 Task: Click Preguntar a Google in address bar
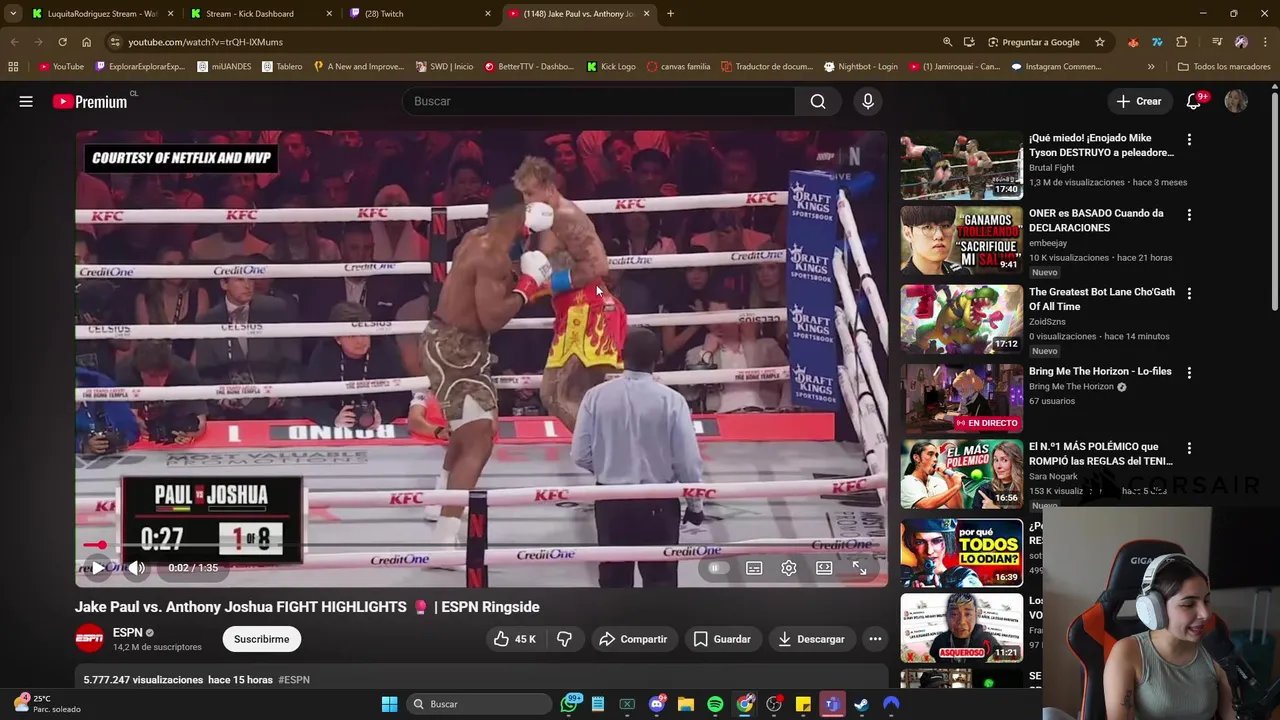(1034, 42)
